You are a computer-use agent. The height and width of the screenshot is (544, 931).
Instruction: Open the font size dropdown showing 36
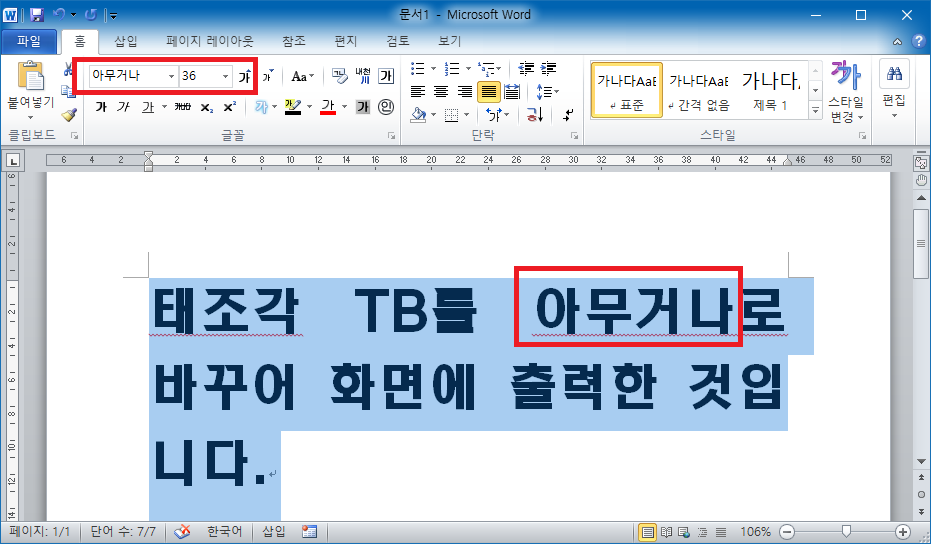(206, 75)
